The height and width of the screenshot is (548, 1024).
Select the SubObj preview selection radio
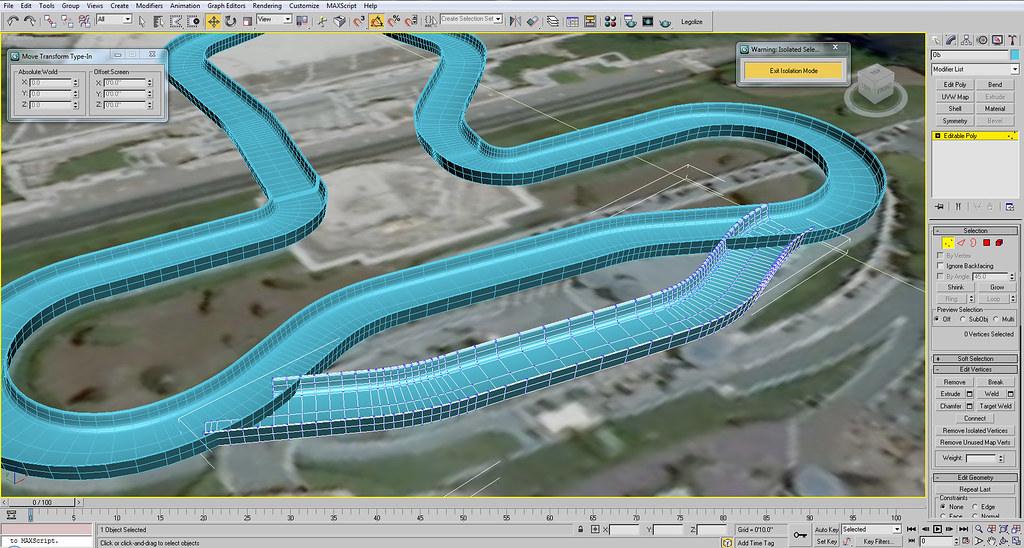(963, 319)
